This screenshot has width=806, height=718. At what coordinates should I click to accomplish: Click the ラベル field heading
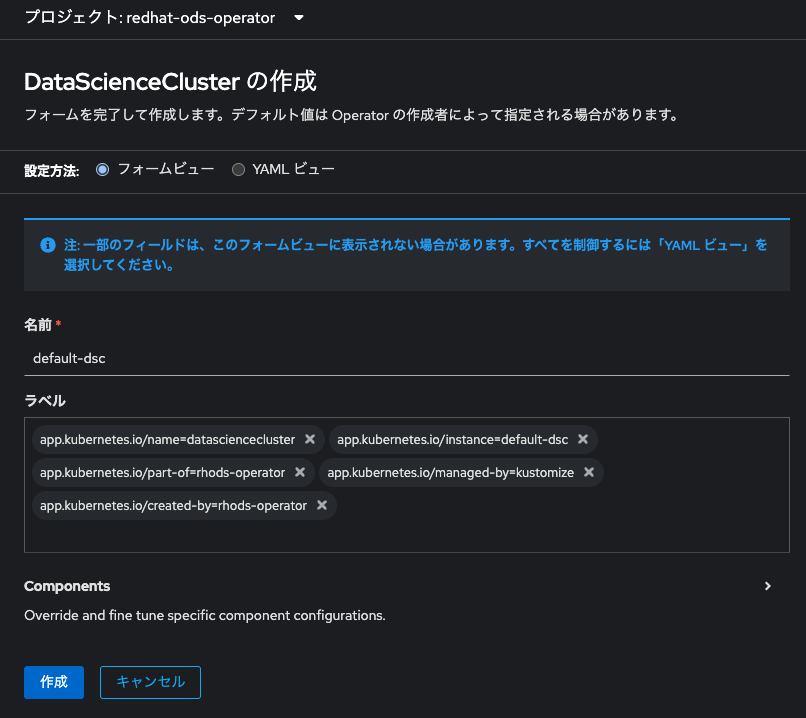45,401
